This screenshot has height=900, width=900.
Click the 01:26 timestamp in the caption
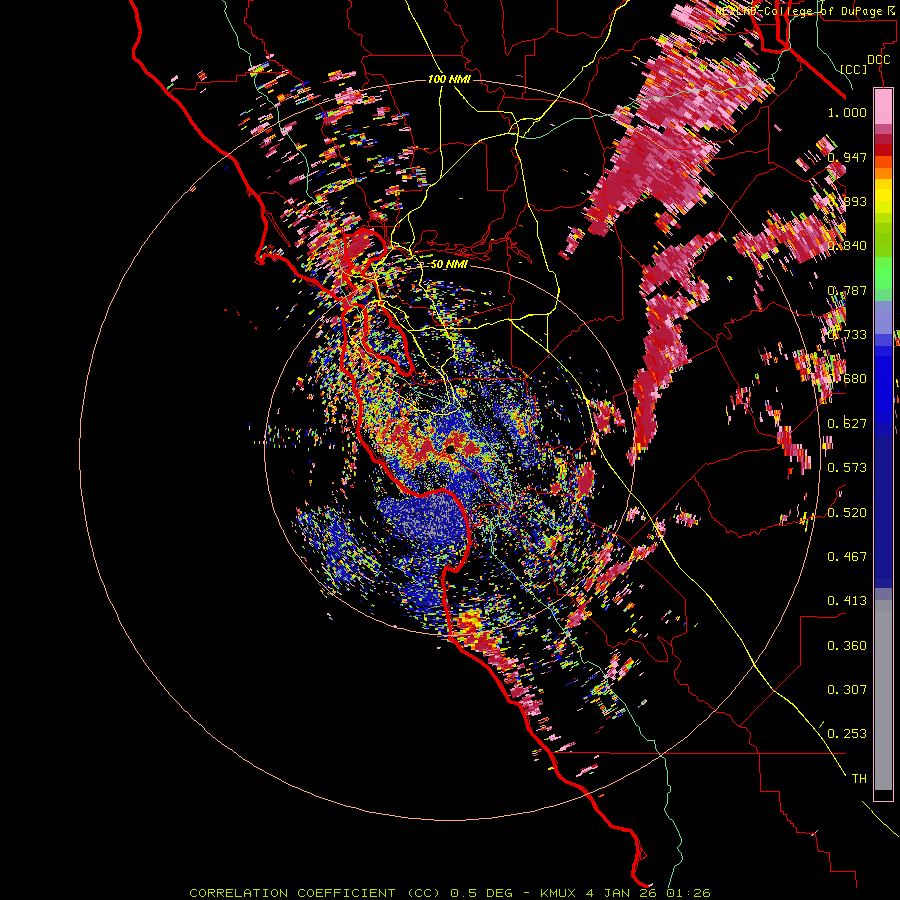(x=688, y=893)
